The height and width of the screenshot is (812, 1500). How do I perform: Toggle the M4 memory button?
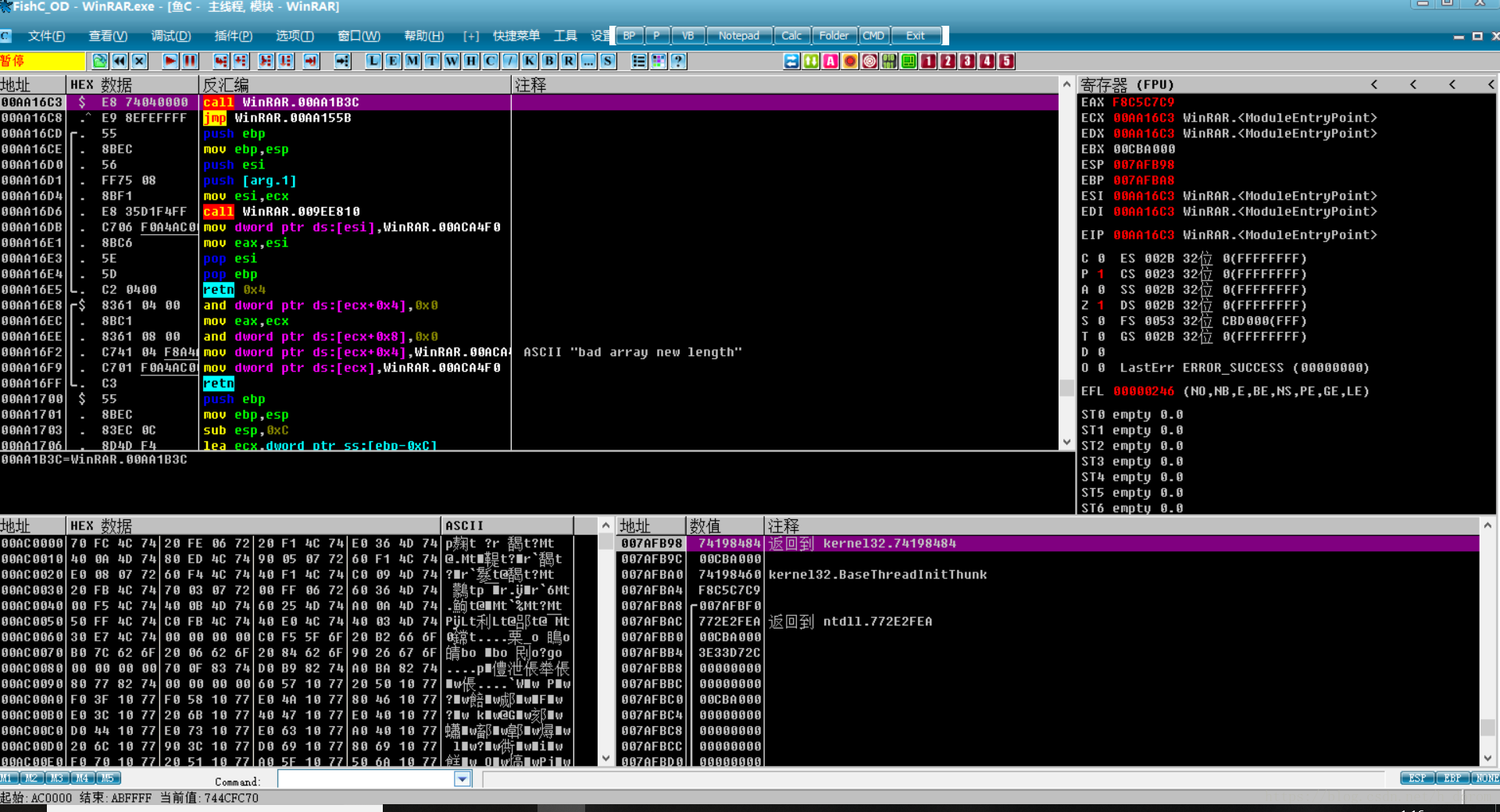point(82,778)
